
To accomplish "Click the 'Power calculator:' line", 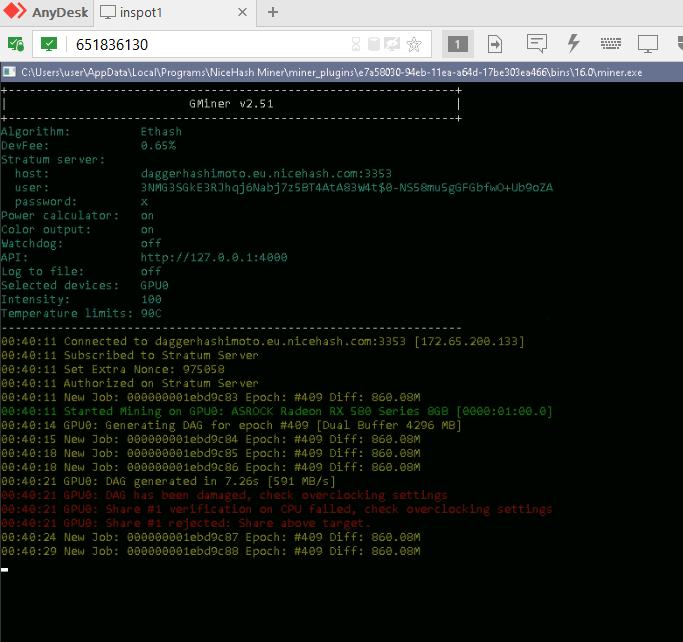I will pos(78,216).
